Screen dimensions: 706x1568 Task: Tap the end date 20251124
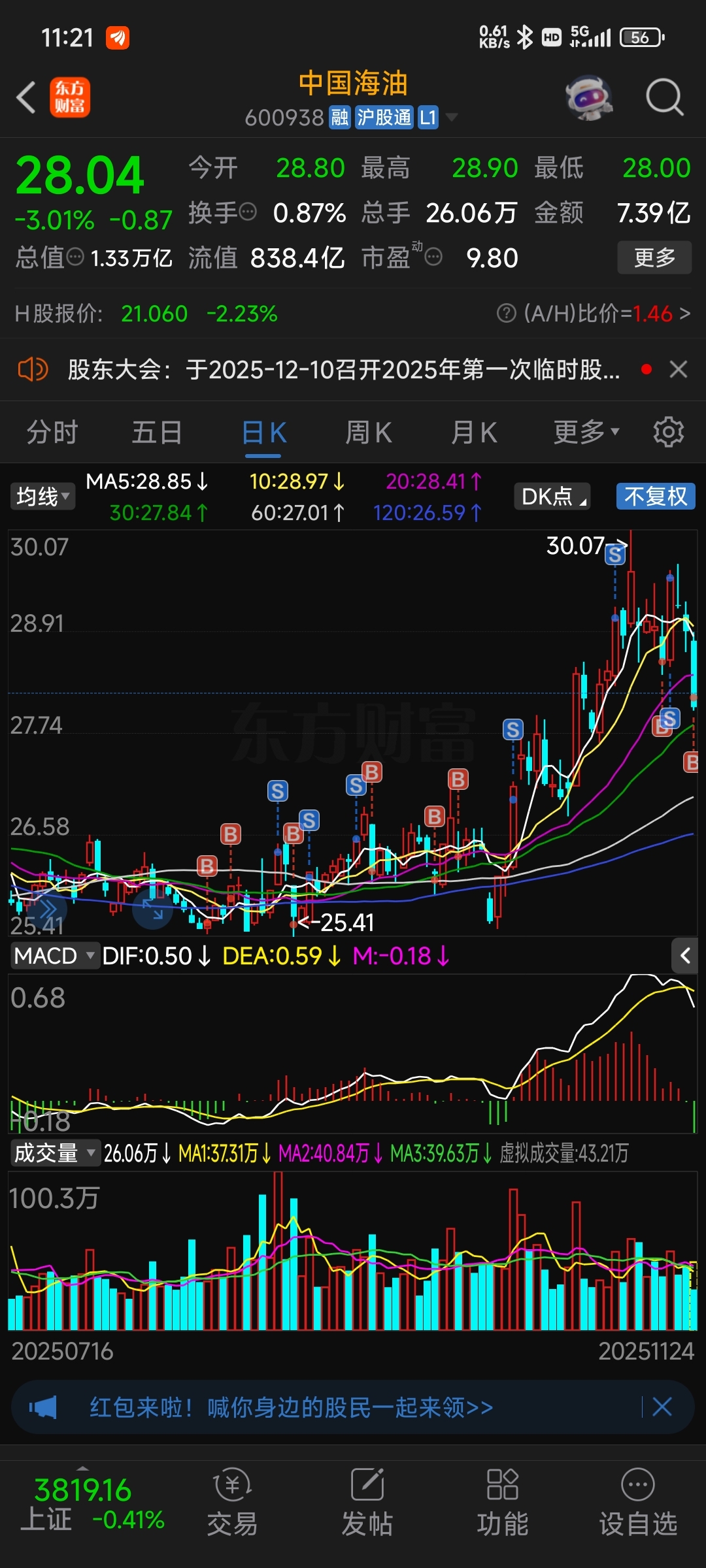646,1351
